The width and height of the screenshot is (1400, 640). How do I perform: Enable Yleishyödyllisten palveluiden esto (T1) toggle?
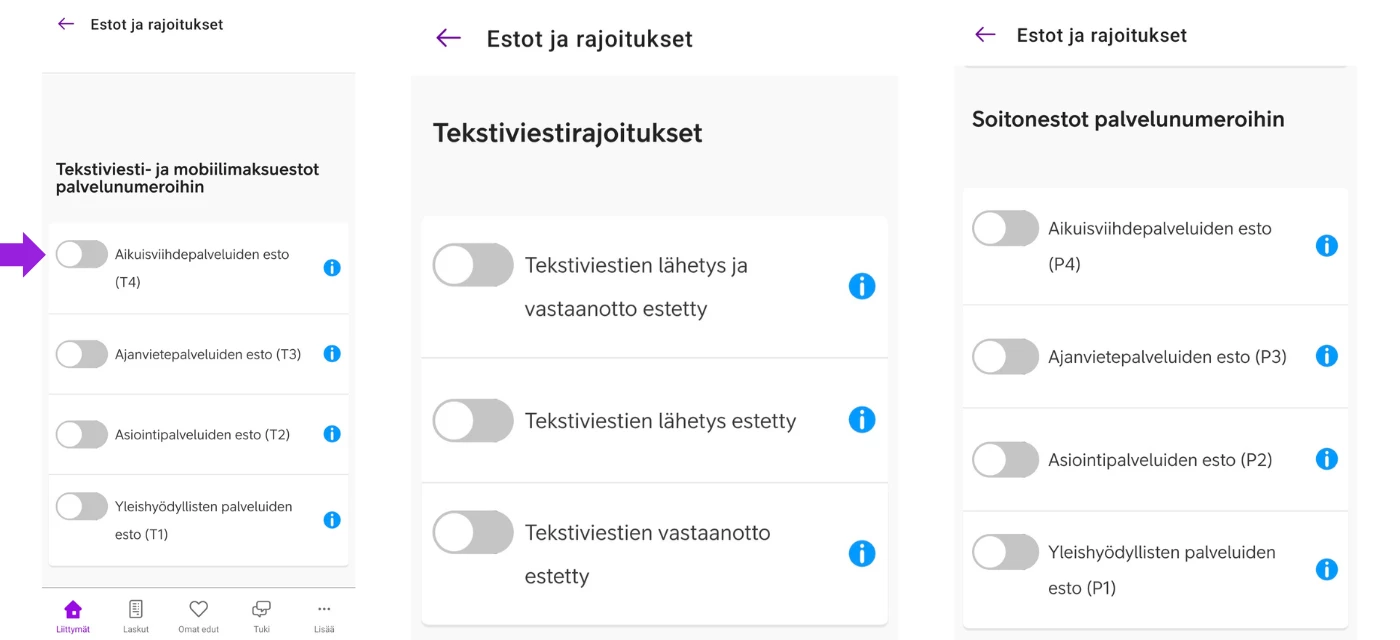click(x=81, y=506)
